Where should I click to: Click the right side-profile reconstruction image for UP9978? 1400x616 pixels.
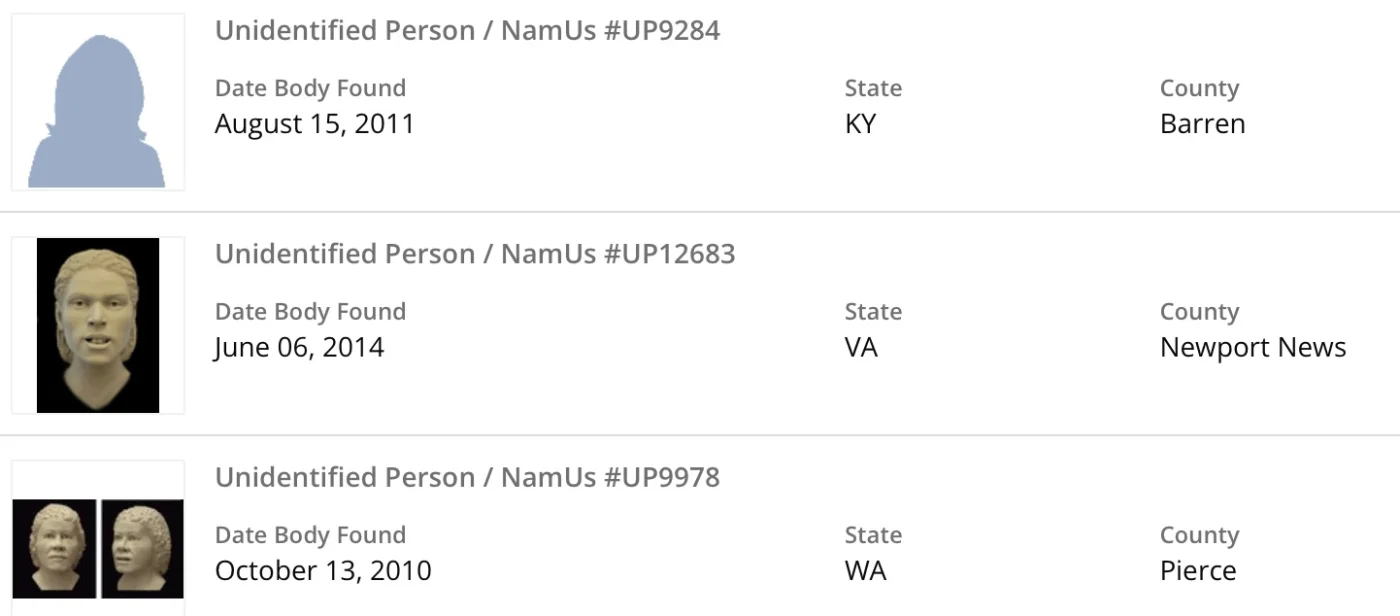(142, 549)
